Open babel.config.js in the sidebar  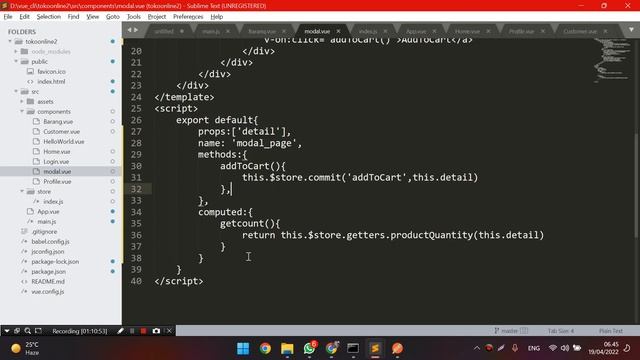[50, 242]
